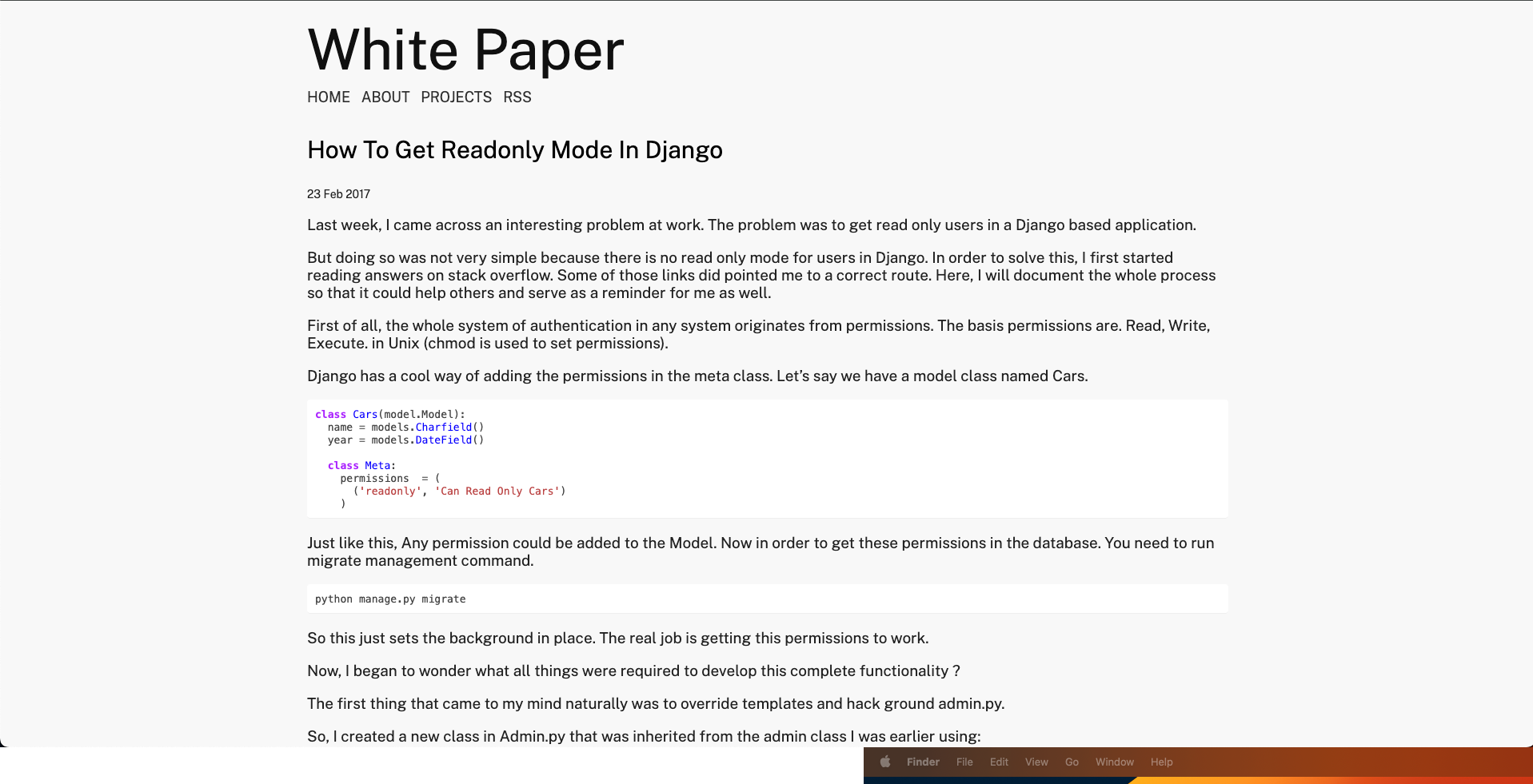Open the Edit menu in menu bar
This screenshot has width=1533, height=784.
click(999, 762)
